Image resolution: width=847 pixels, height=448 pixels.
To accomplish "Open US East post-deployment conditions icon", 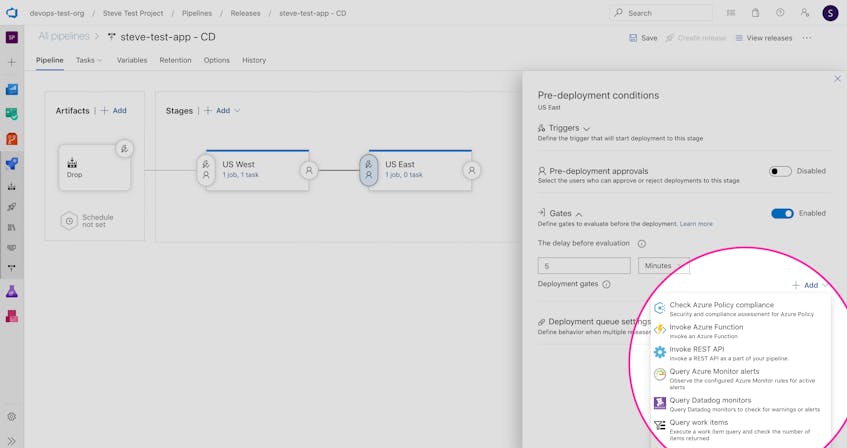I will [x=472, y=171].
